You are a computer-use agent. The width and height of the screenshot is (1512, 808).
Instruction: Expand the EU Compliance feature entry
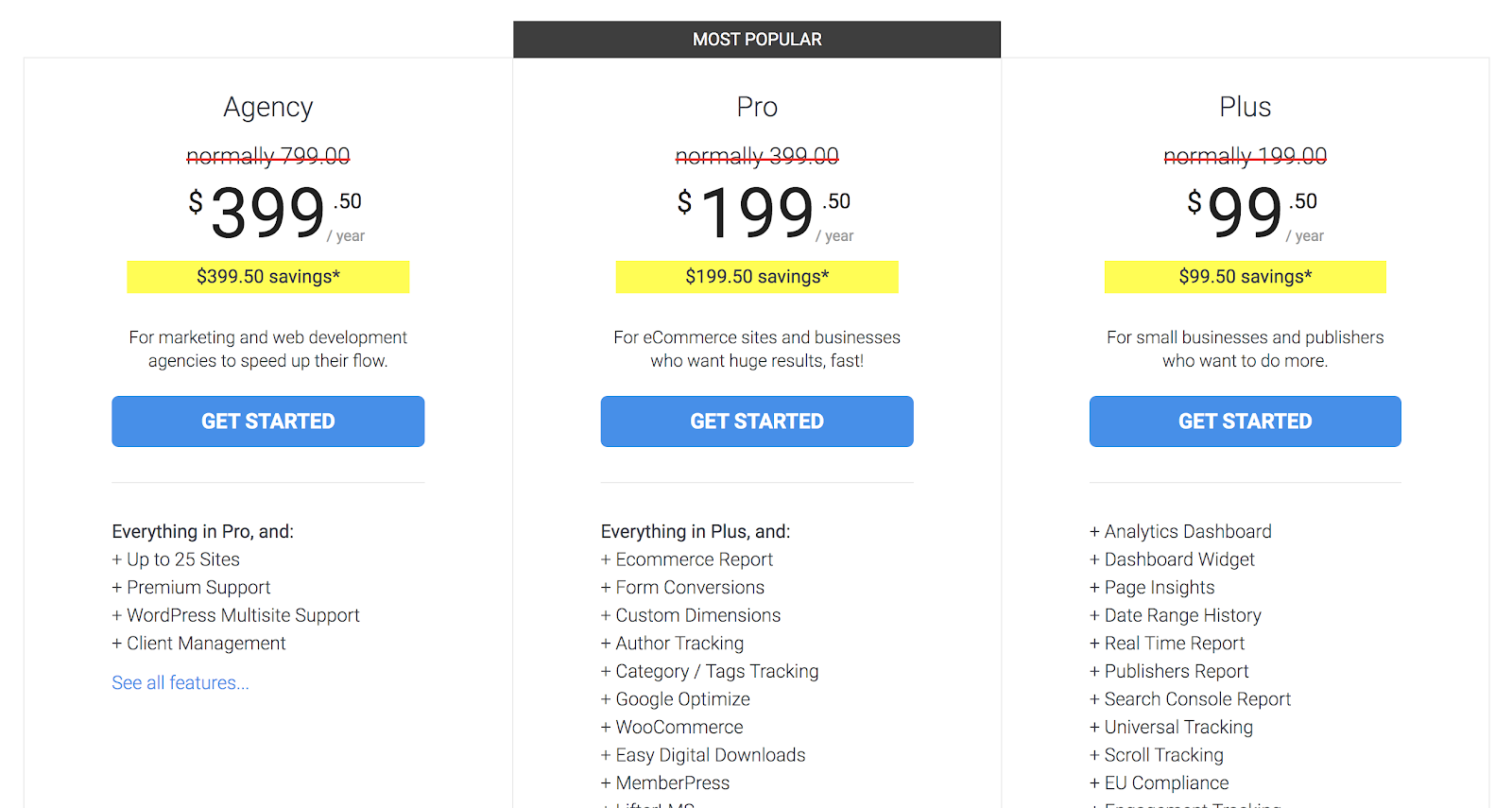click(x=1166, y=782)
